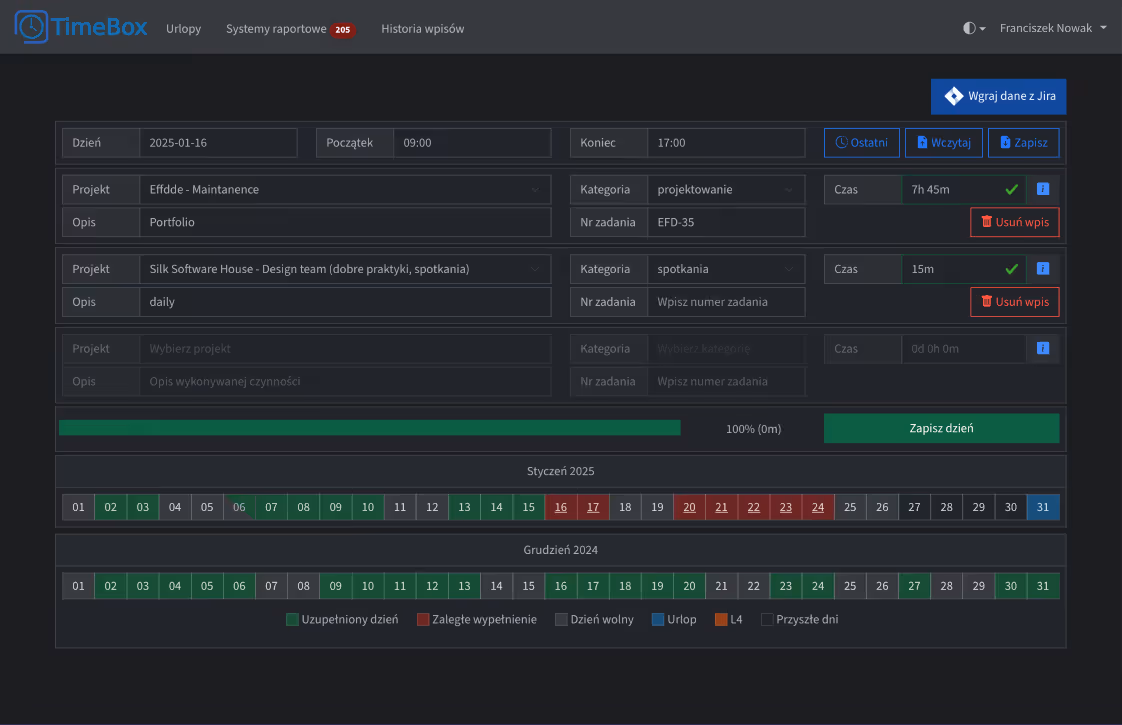The height and width of the screenshot is (725, 1122).
Task: Click the Wczytaj file button
Action: point(943,143)
